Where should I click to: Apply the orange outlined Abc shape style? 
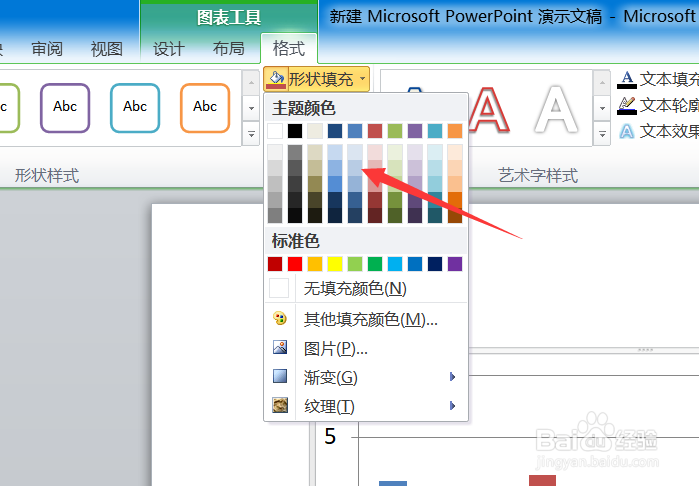pos(205,108)
